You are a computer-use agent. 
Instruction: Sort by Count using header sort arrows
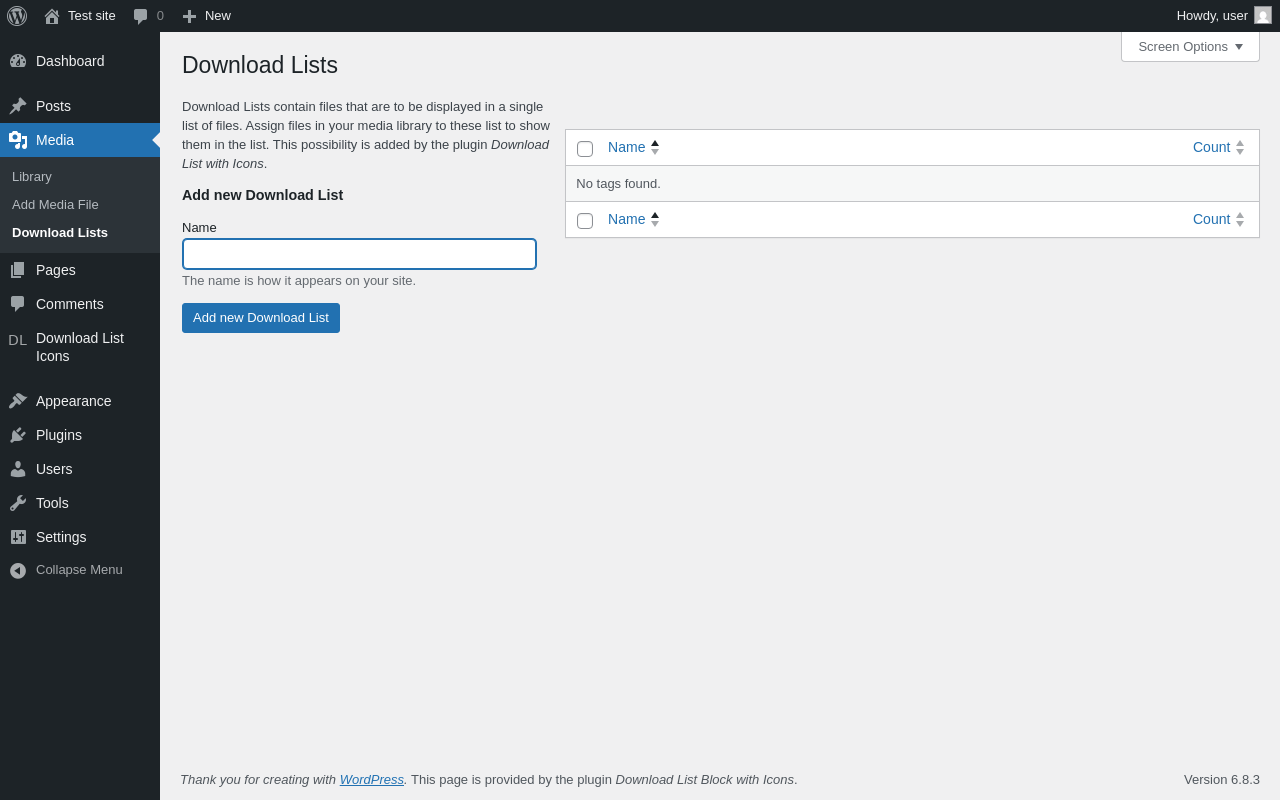pyautogui.click(x=1239, y=147)
